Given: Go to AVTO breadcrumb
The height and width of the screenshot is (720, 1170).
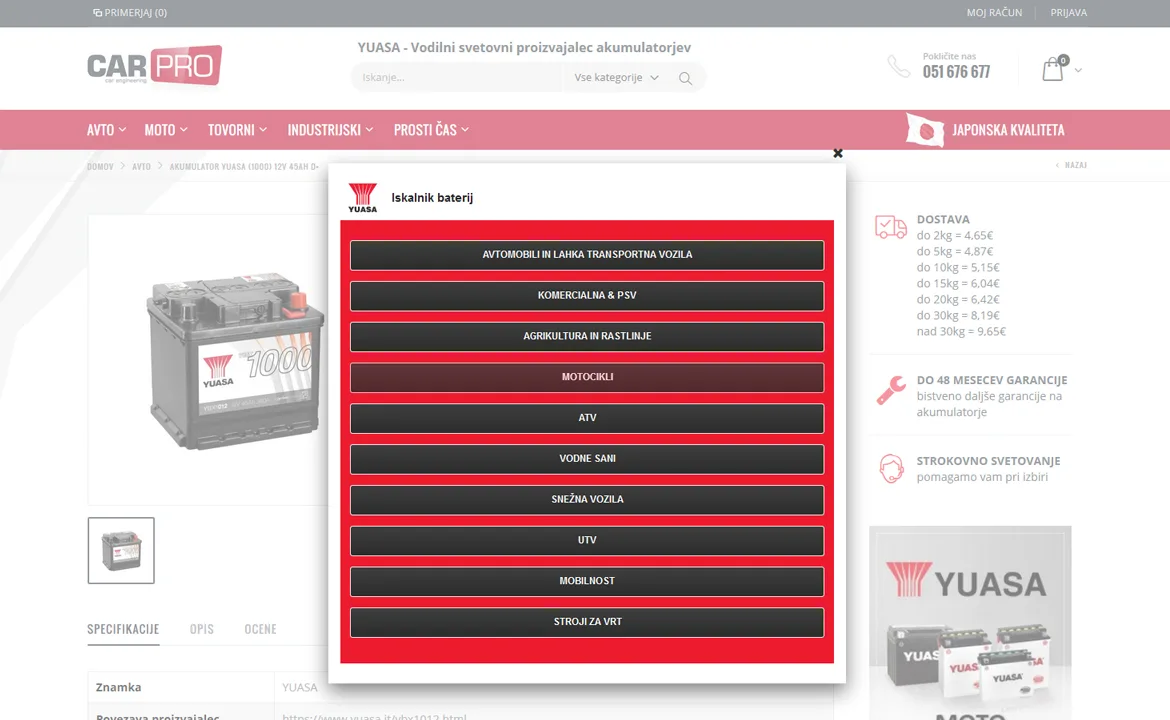Looking at the screenshot, I should tap(141, 166).
